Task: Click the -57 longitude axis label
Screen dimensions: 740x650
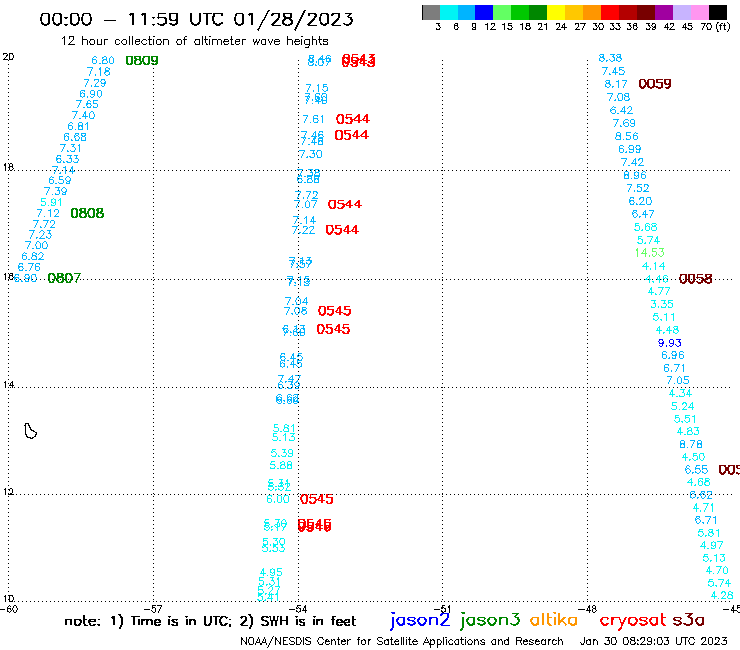Action: (153, 609)
